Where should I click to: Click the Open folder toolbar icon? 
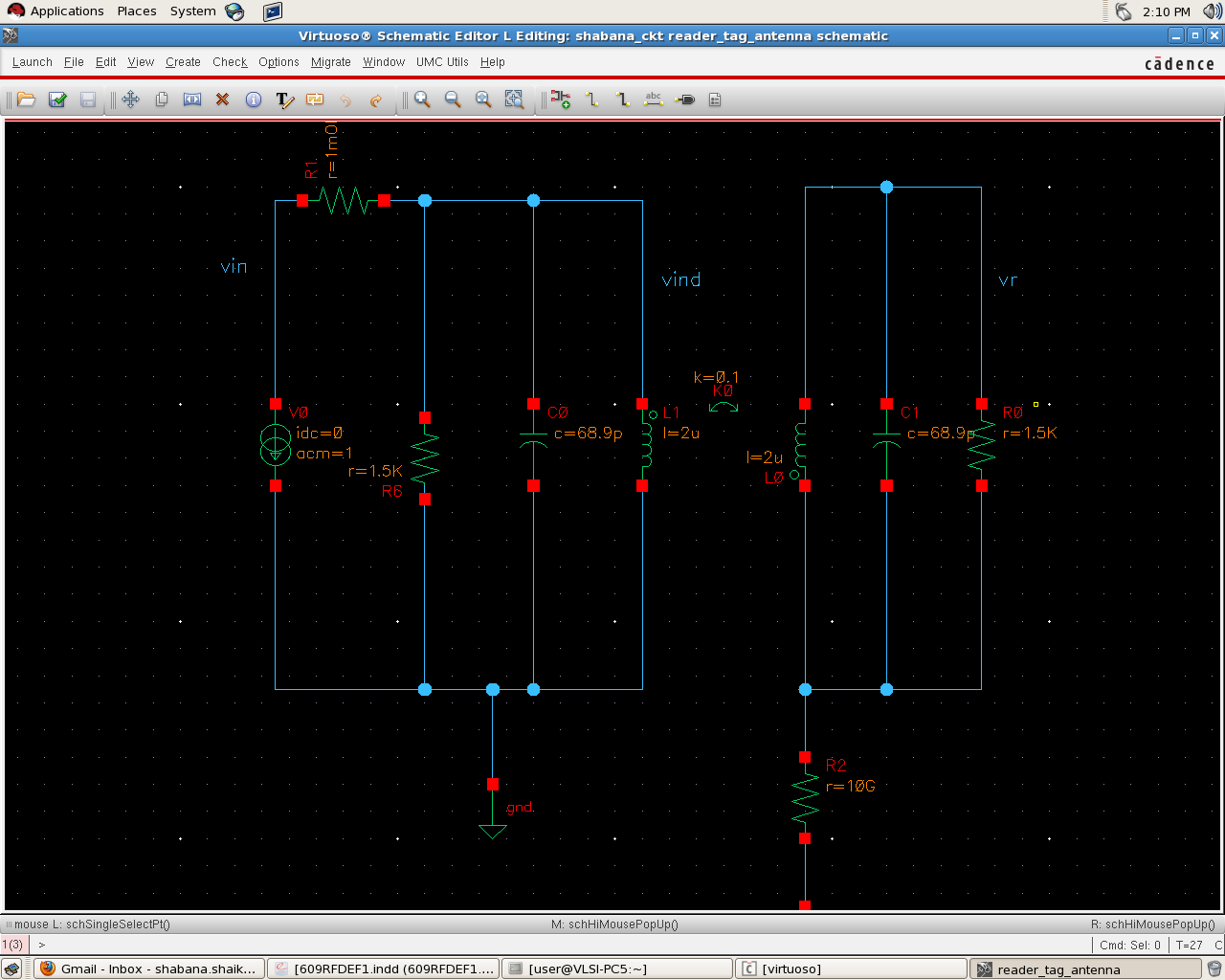coord(26,100)
